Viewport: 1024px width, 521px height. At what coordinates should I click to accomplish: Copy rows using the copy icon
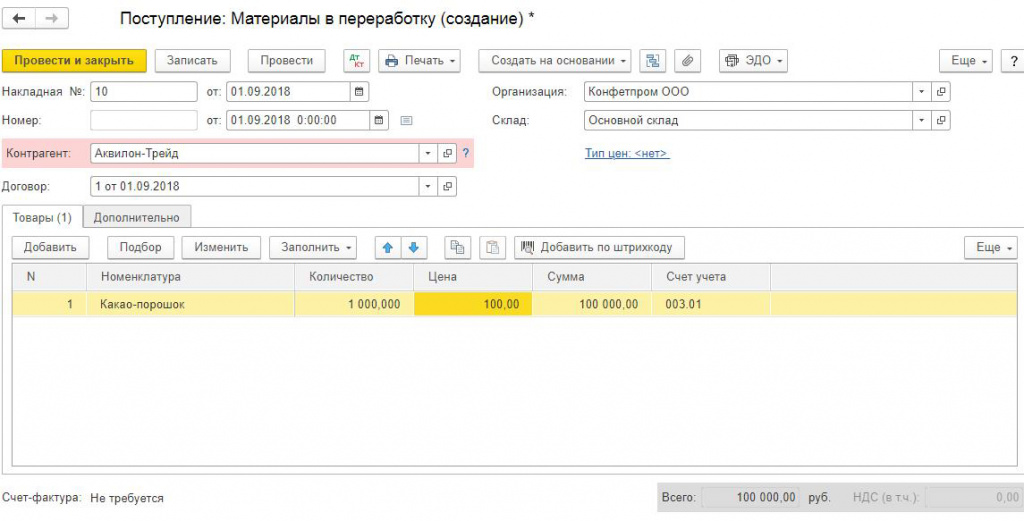[458, 247]
